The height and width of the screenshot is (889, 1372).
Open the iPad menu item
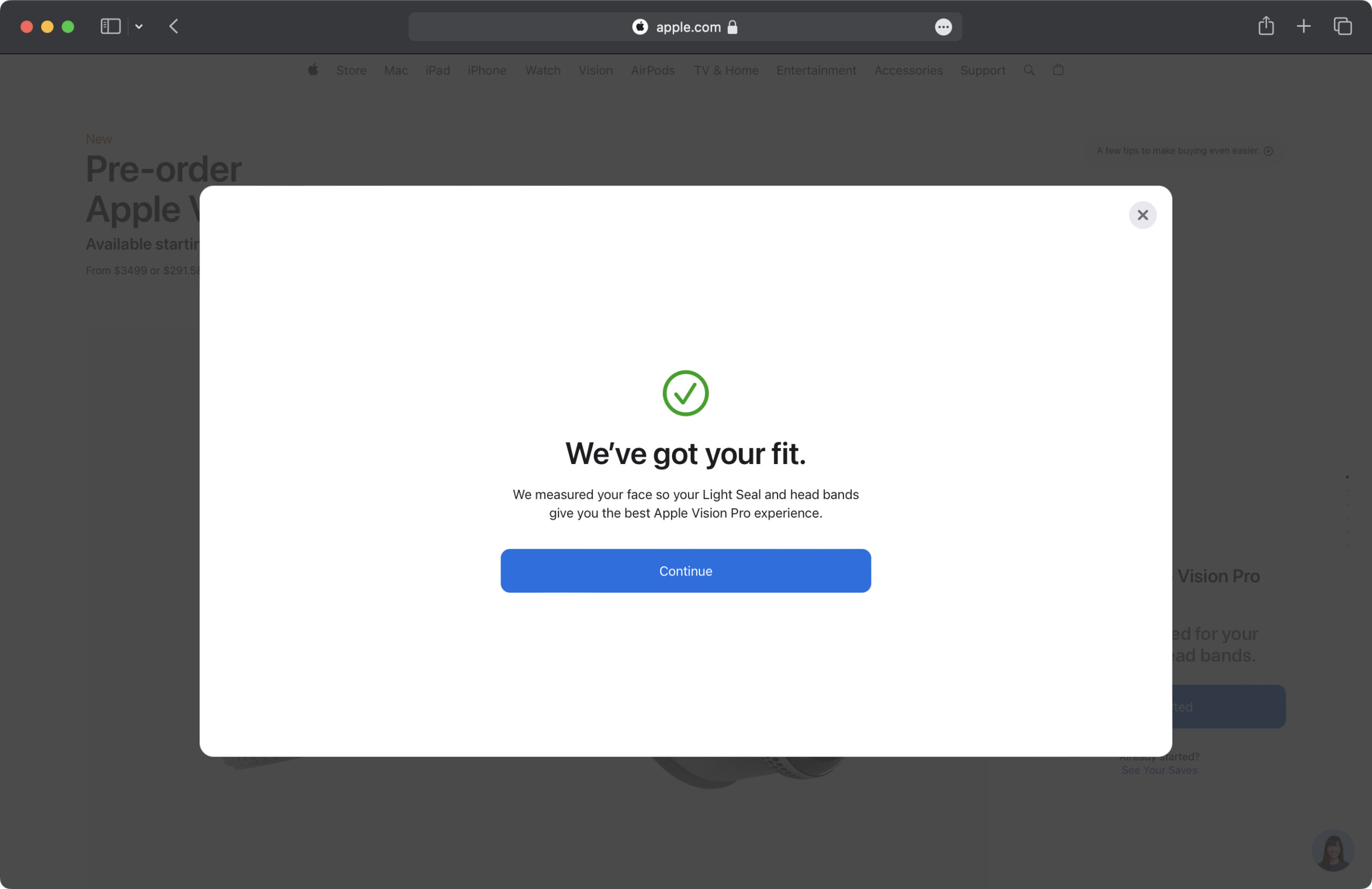(x=437, y=70)
